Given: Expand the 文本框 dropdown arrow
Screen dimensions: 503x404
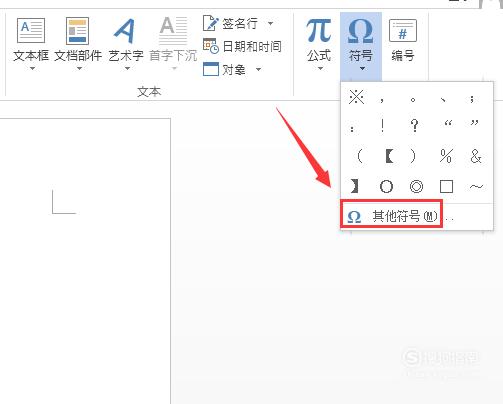Looking at the screenshot, I should point(32,68).
